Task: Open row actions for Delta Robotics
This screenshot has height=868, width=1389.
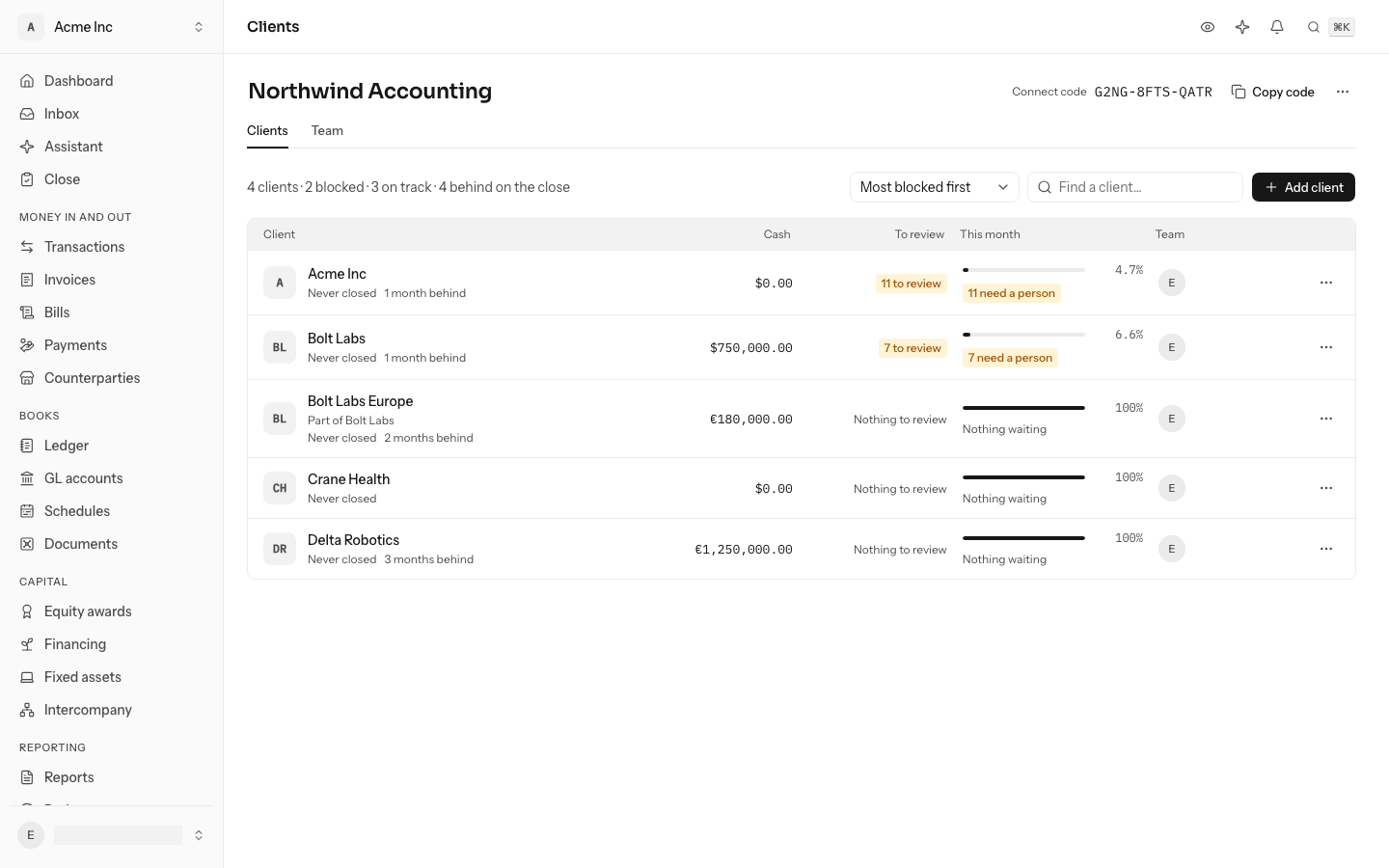Action: (1326, 549)
